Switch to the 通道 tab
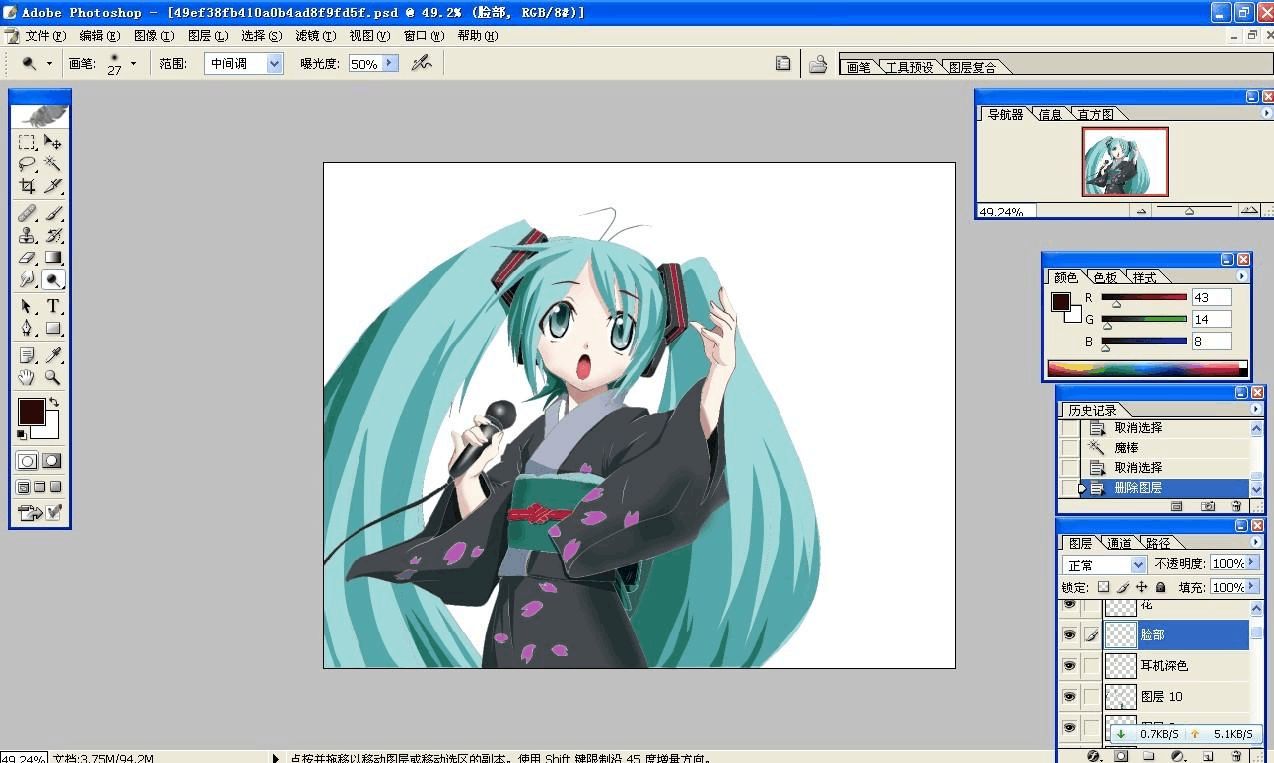The width and height of the screenshot is (1274, 763). 1119,543
